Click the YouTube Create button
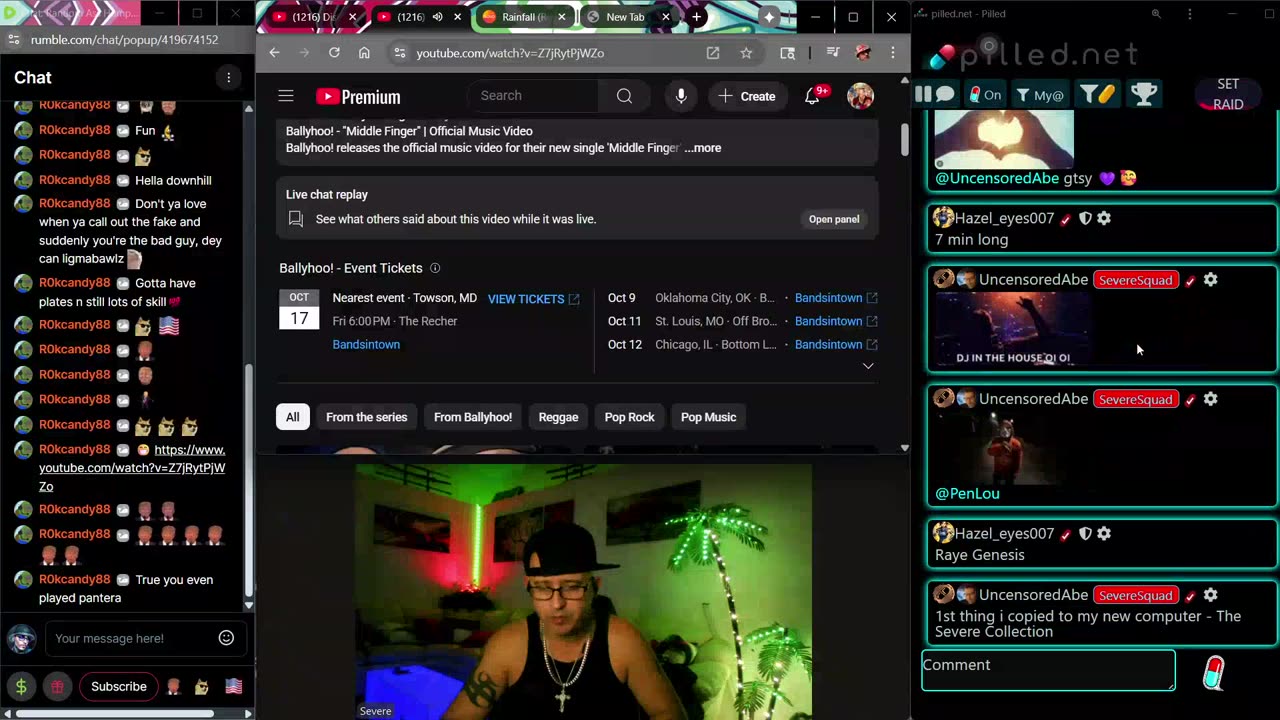Screen dimensions: 1280x720 746,96
